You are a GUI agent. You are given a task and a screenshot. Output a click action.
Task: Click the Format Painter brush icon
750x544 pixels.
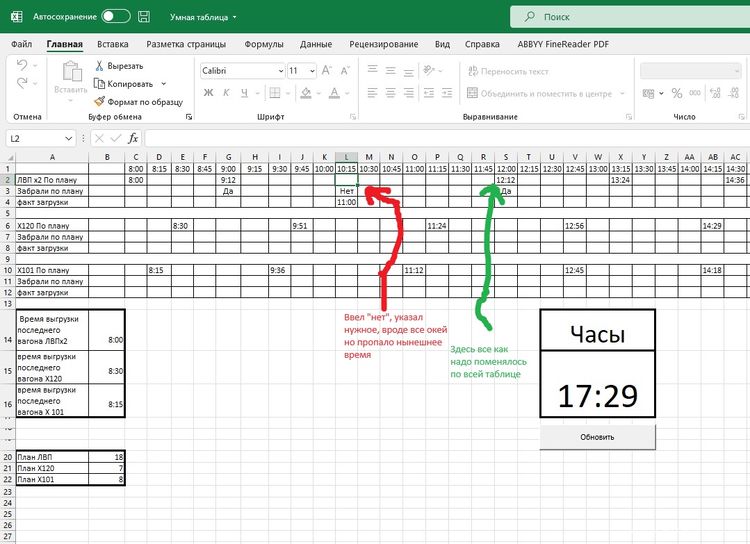[99, 101]
